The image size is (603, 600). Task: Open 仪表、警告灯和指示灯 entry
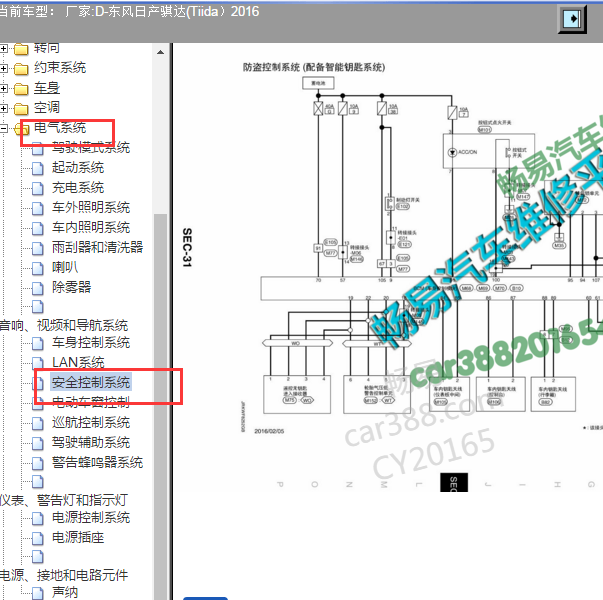[64, 500]
